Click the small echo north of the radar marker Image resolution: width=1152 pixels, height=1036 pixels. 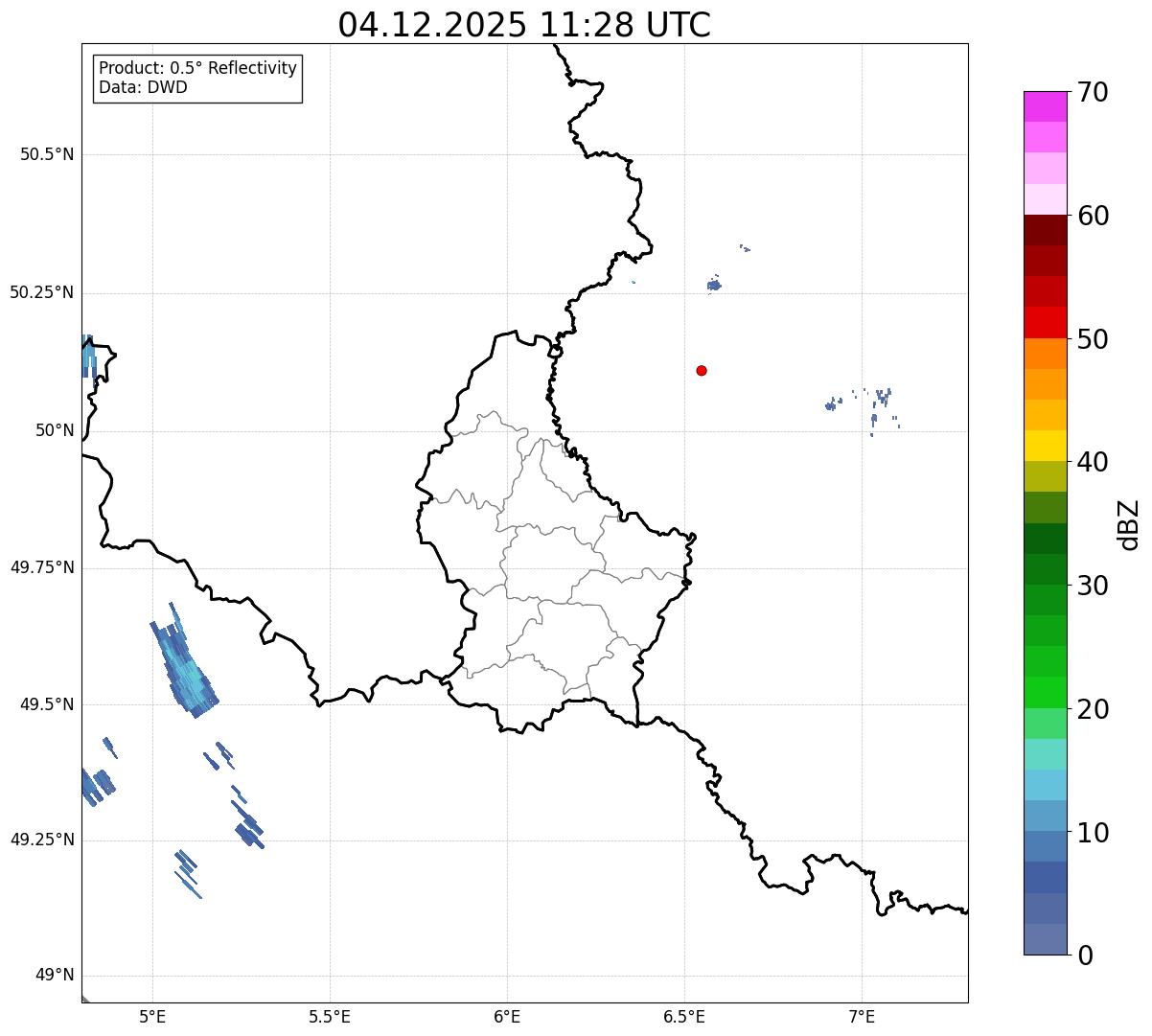[714, 285]
